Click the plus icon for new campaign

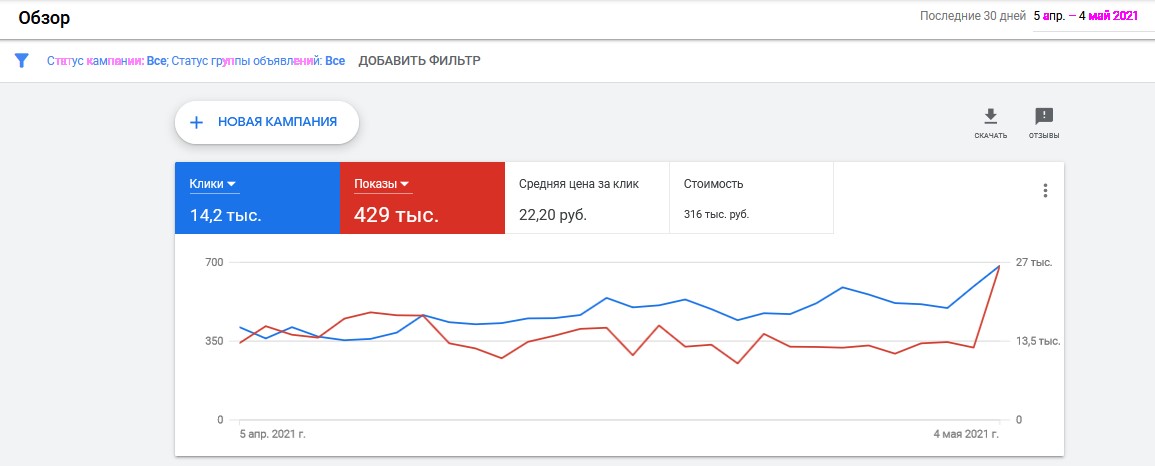click(x=197, y=122)
